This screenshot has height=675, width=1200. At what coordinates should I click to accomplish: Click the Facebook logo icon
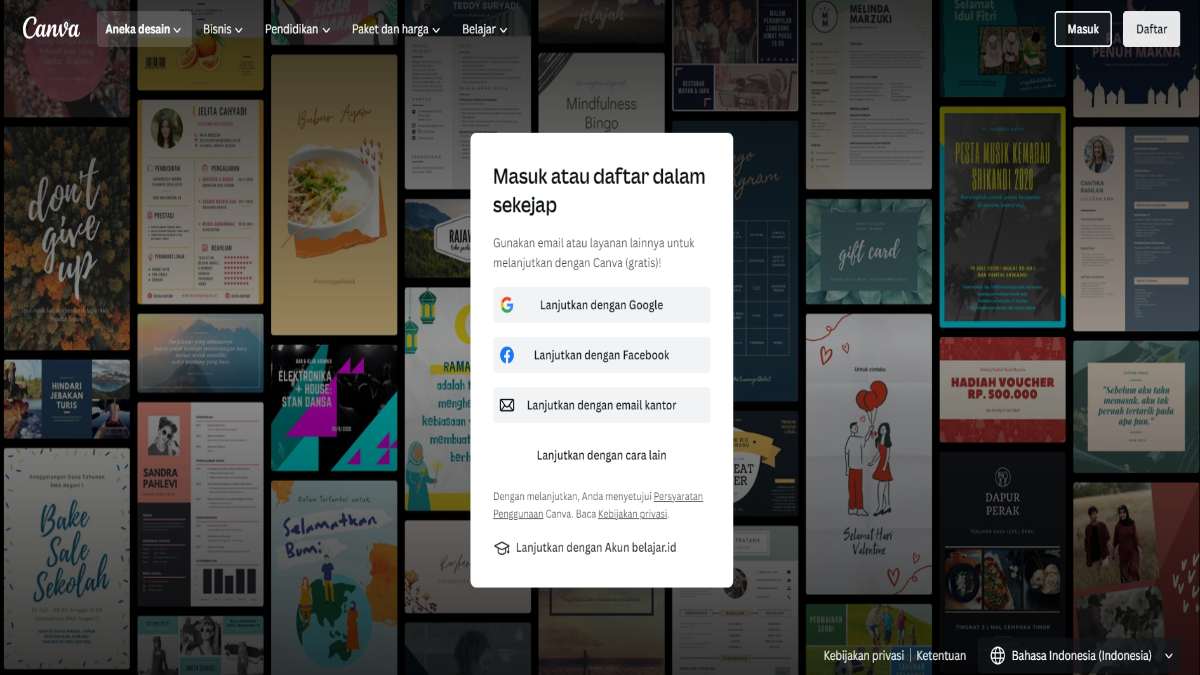click(507, 355)
